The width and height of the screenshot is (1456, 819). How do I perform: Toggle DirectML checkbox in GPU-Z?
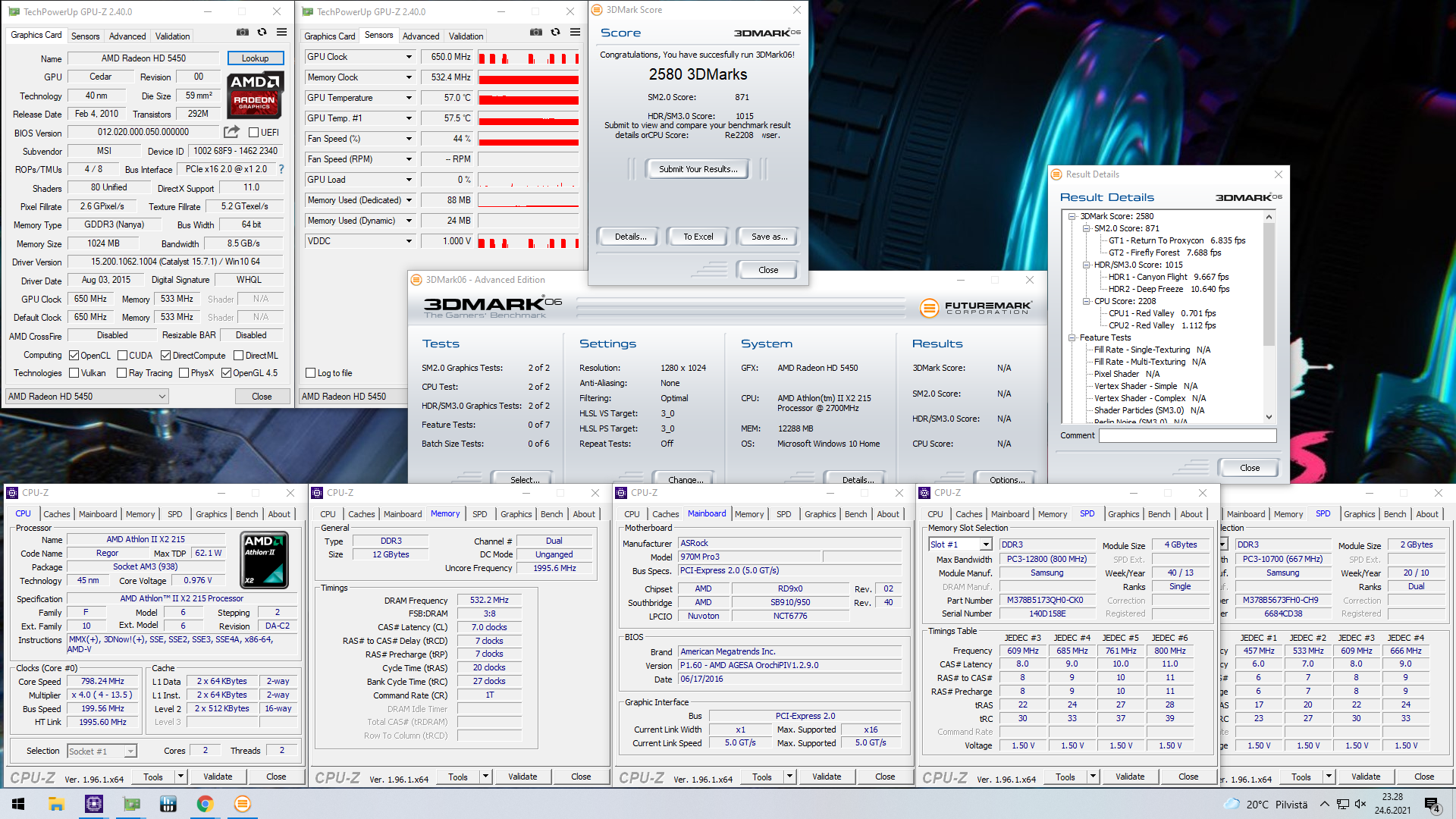pos(239,356)
